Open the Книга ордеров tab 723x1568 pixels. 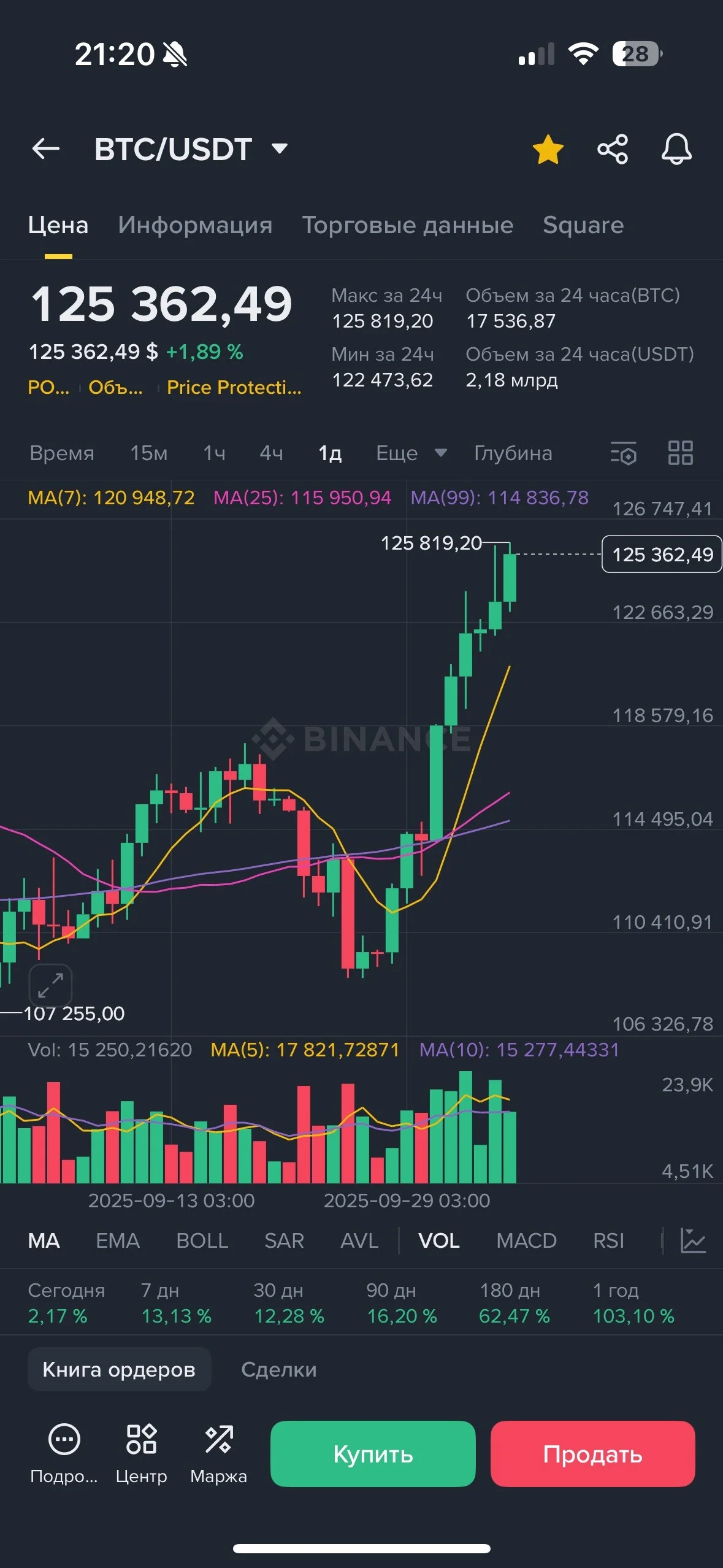[119, 1369]
